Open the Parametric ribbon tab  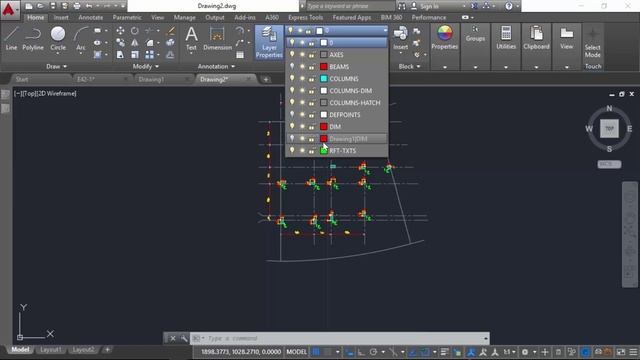click(127, 18)
